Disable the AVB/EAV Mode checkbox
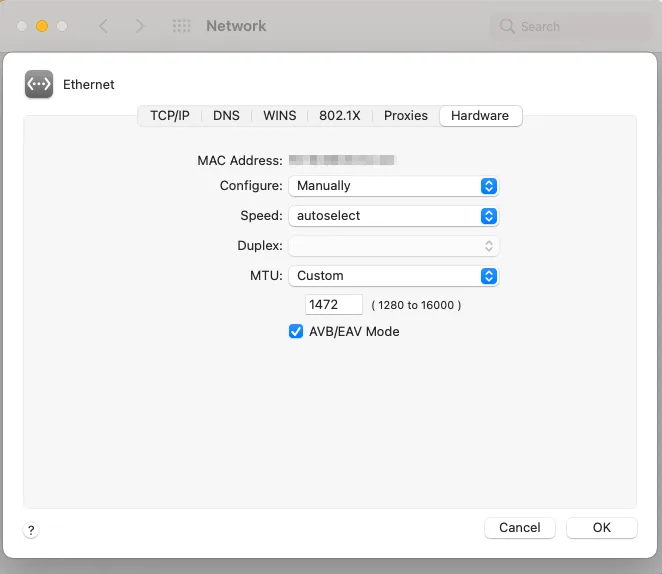 point(296,332)
